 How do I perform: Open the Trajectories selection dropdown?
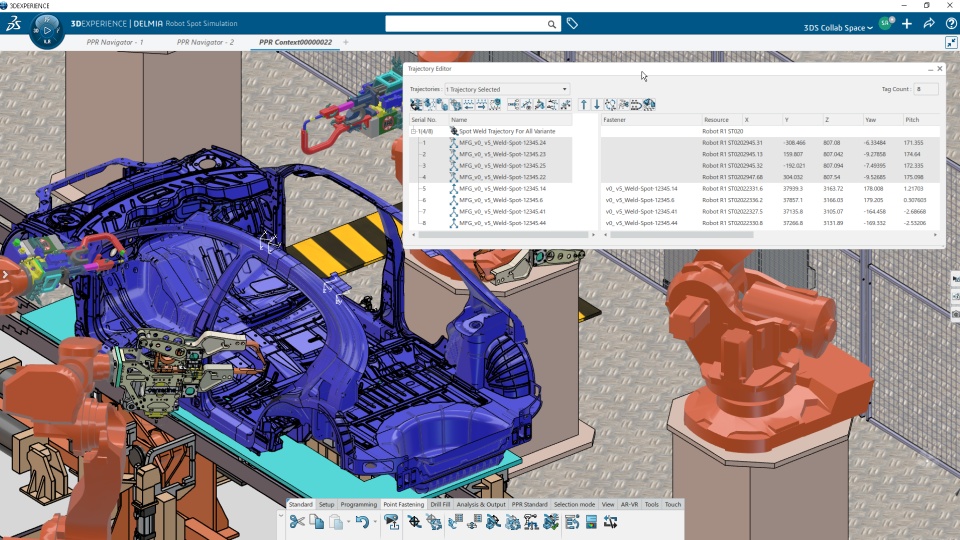(507, 89)
